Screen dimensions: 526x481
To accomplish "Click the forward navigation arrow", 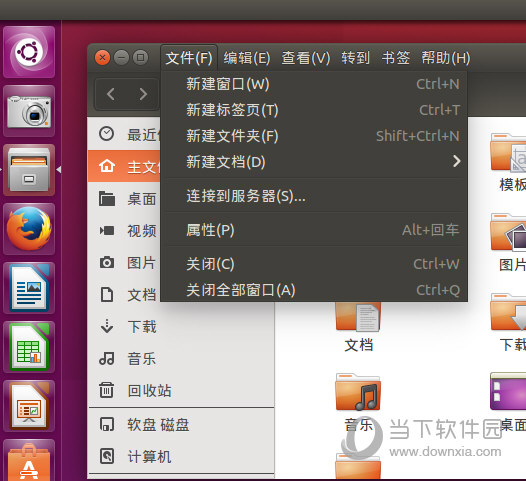I will pos(143,94).
